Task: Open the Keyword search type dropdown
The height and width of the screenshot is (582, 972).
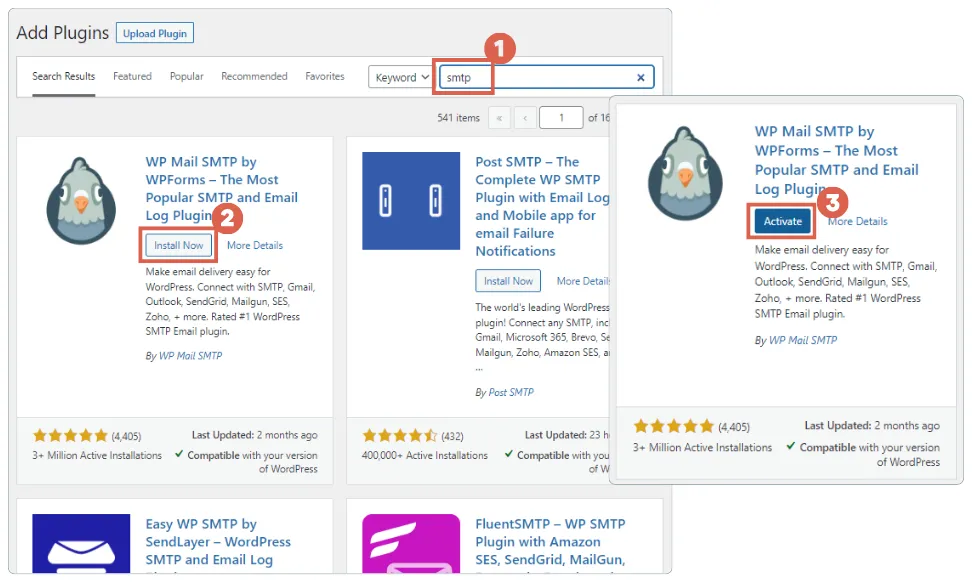Action: click(x=399, y=77)
